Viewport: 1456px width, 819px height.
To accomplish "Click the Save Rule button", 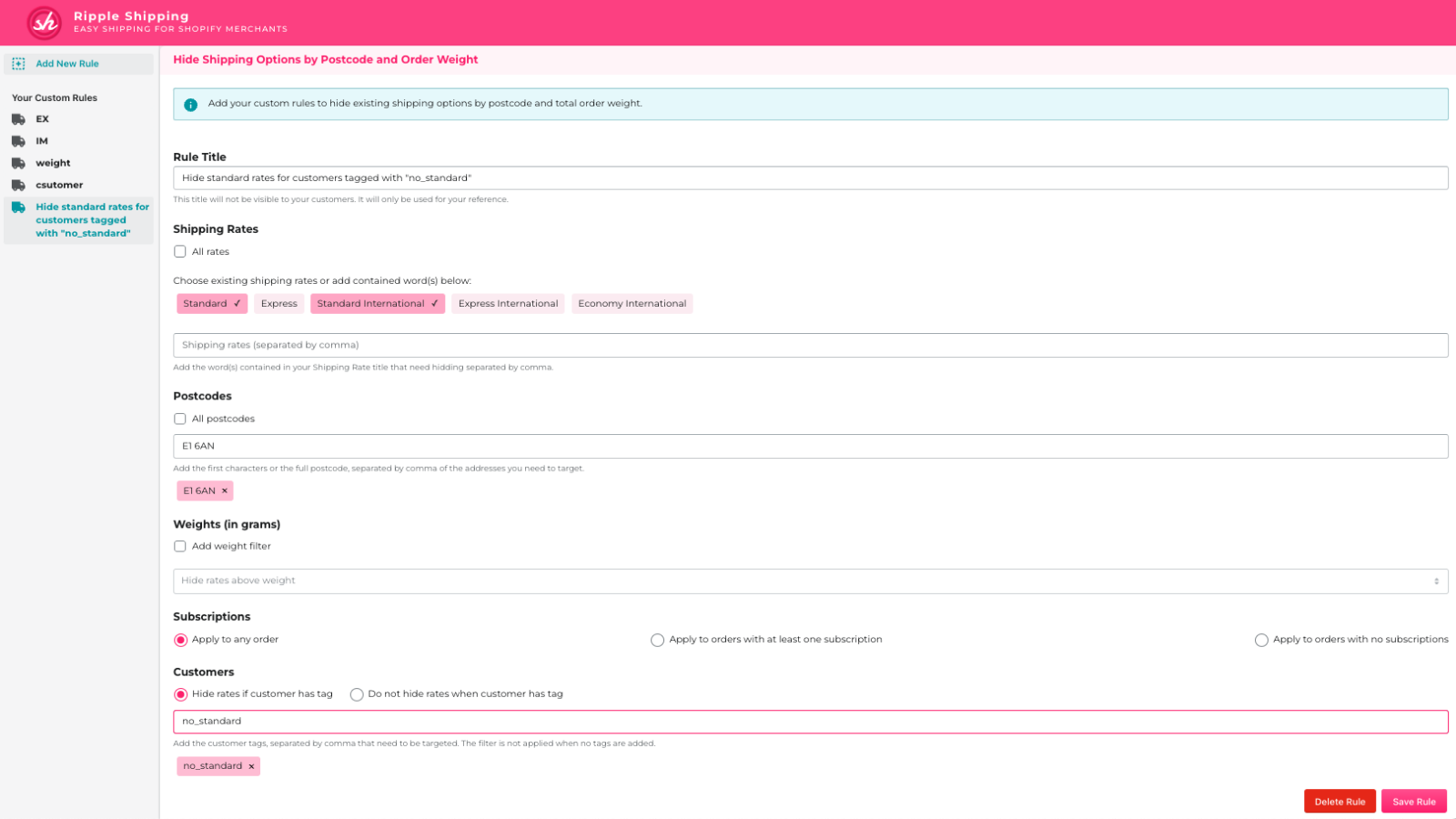I will [x=1413, y=801].
